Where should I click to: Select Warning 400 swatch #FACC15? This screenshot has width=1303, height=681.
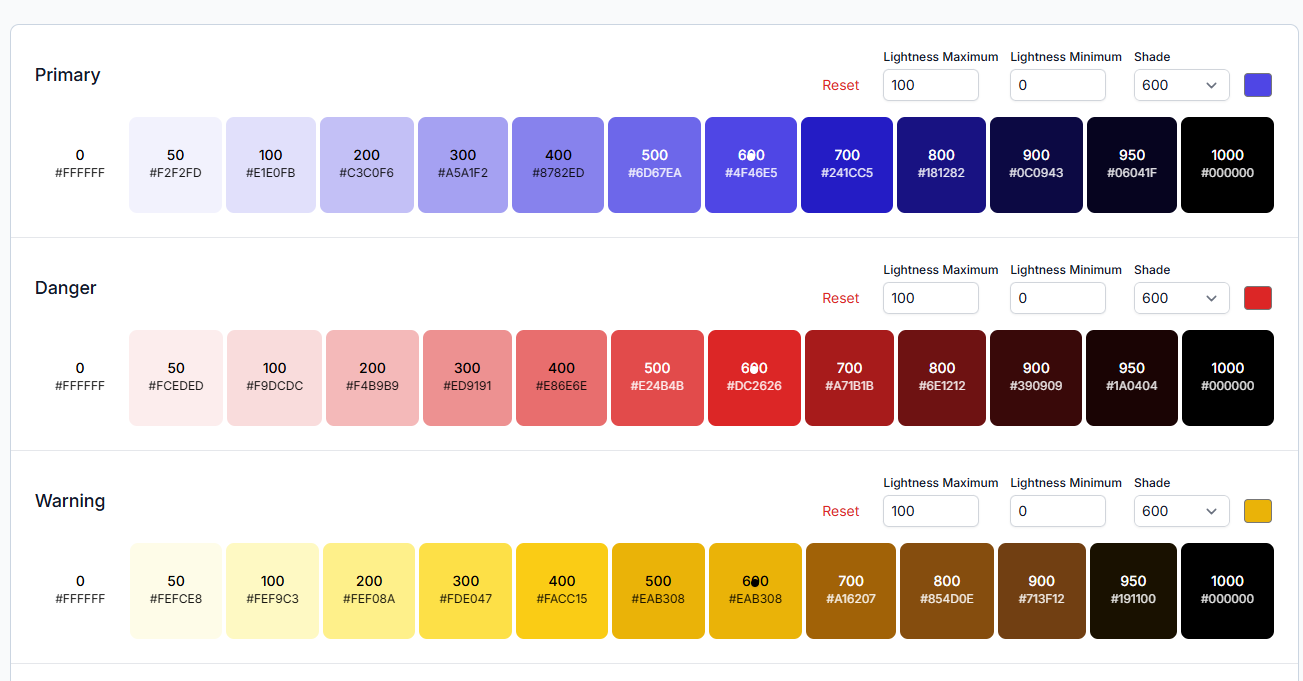[562, 591]
